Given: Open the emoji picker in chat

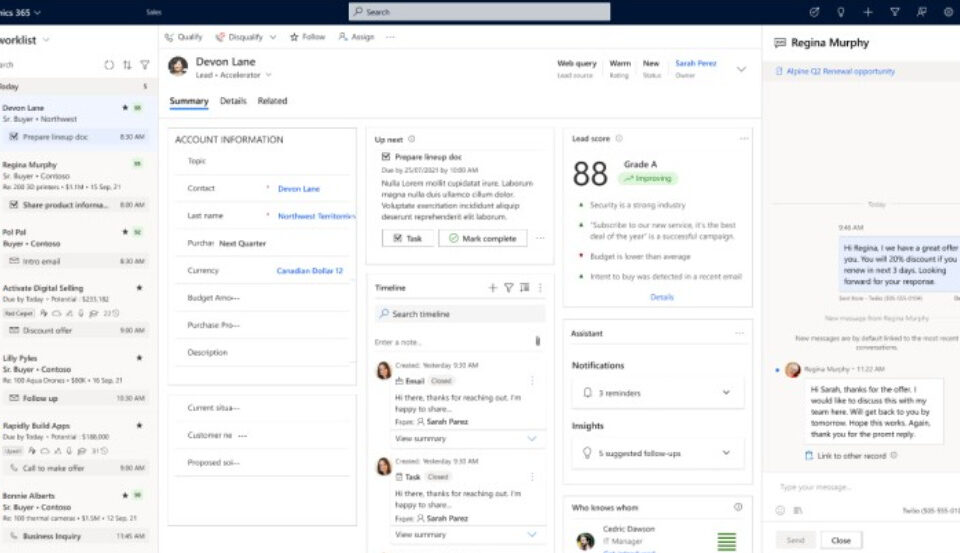Looking at the screenshot, I should pos(780,510).
